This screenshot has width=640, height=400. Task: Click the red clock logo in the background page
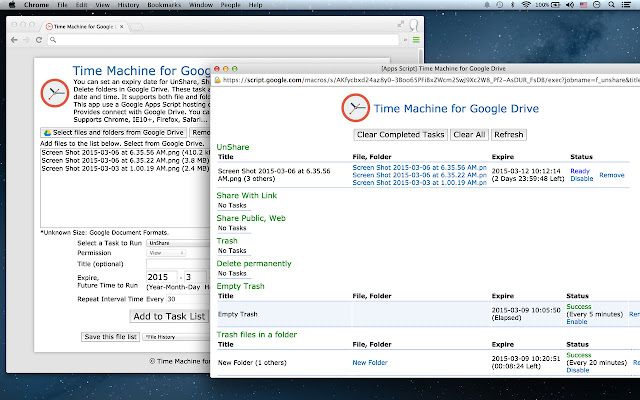tap(55, 93)
